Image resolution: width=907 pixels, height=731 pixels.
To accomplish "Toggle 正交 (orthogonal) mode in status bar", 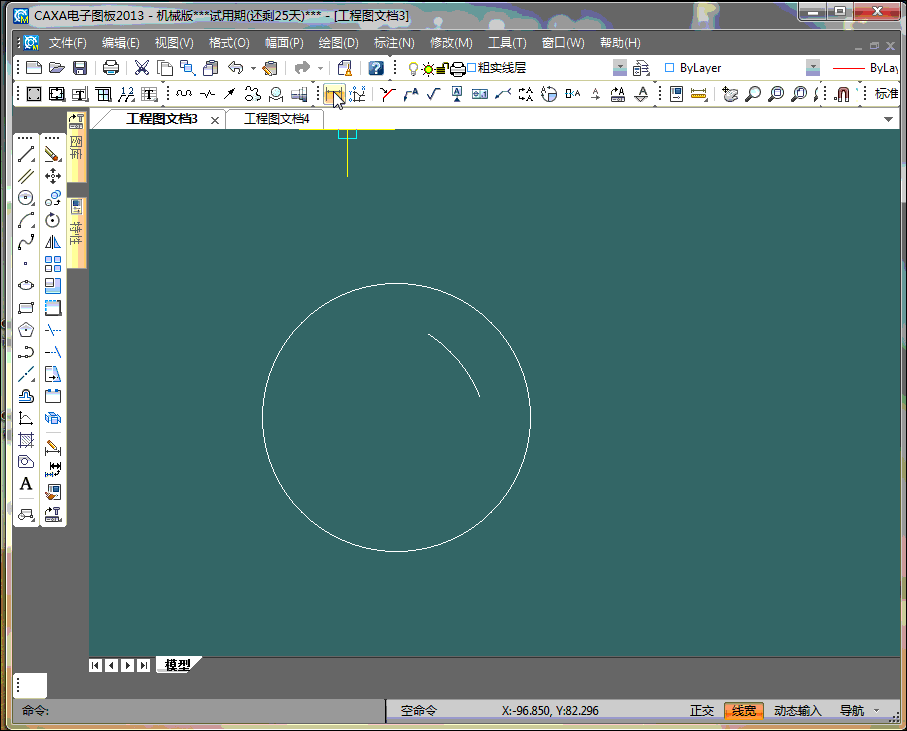I will click(702, 711).
